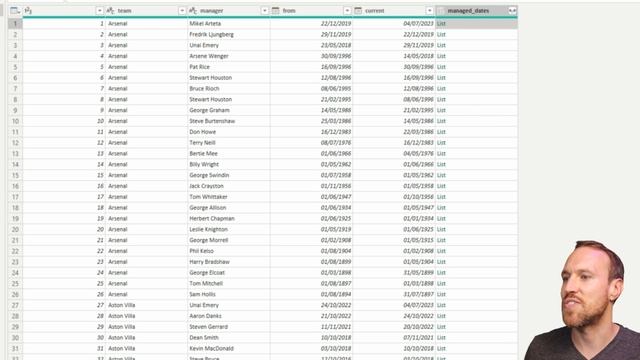This screenshot has width=640, height=360.
Task: Open the List link in Pat Rice's row
Action: pos(441,67)
